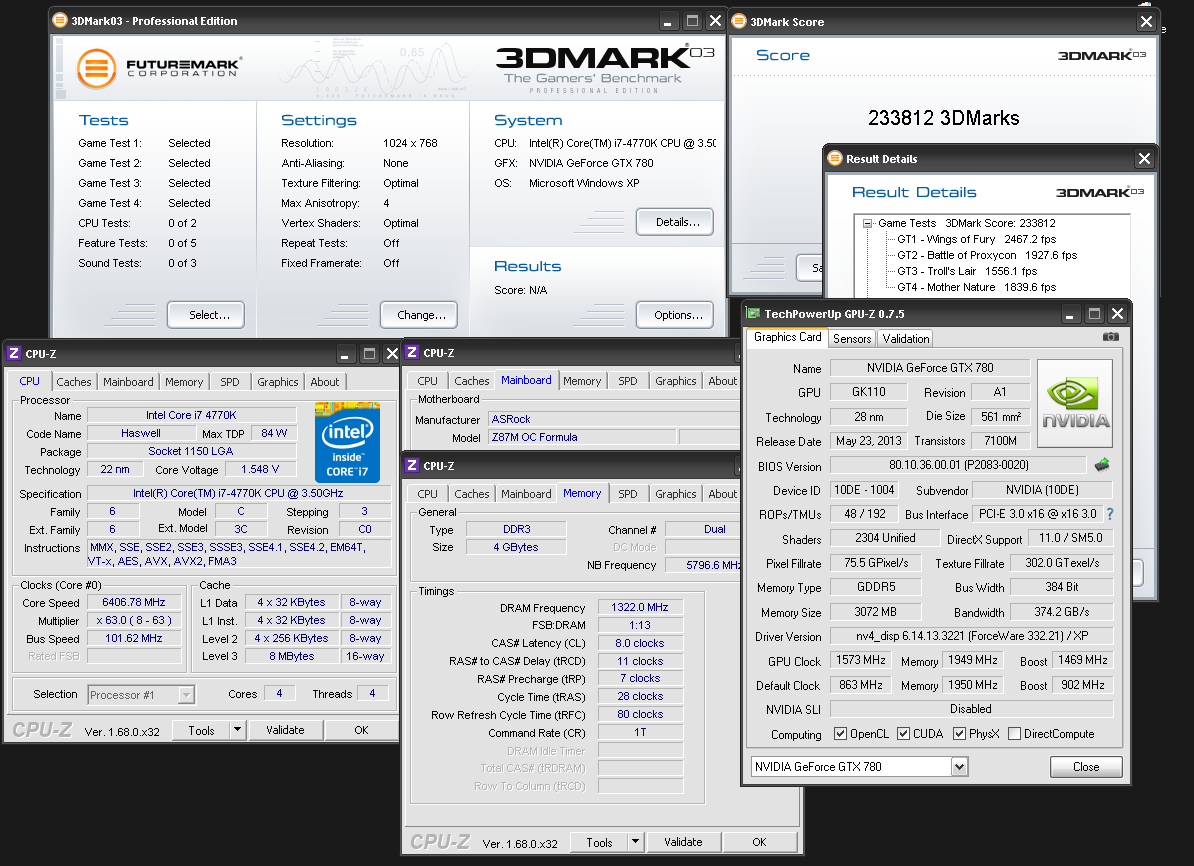Open the GPU selection dropdown in GPU-Z
Viewport: 1194px width, 866px height.
click(x=959, y=767)
